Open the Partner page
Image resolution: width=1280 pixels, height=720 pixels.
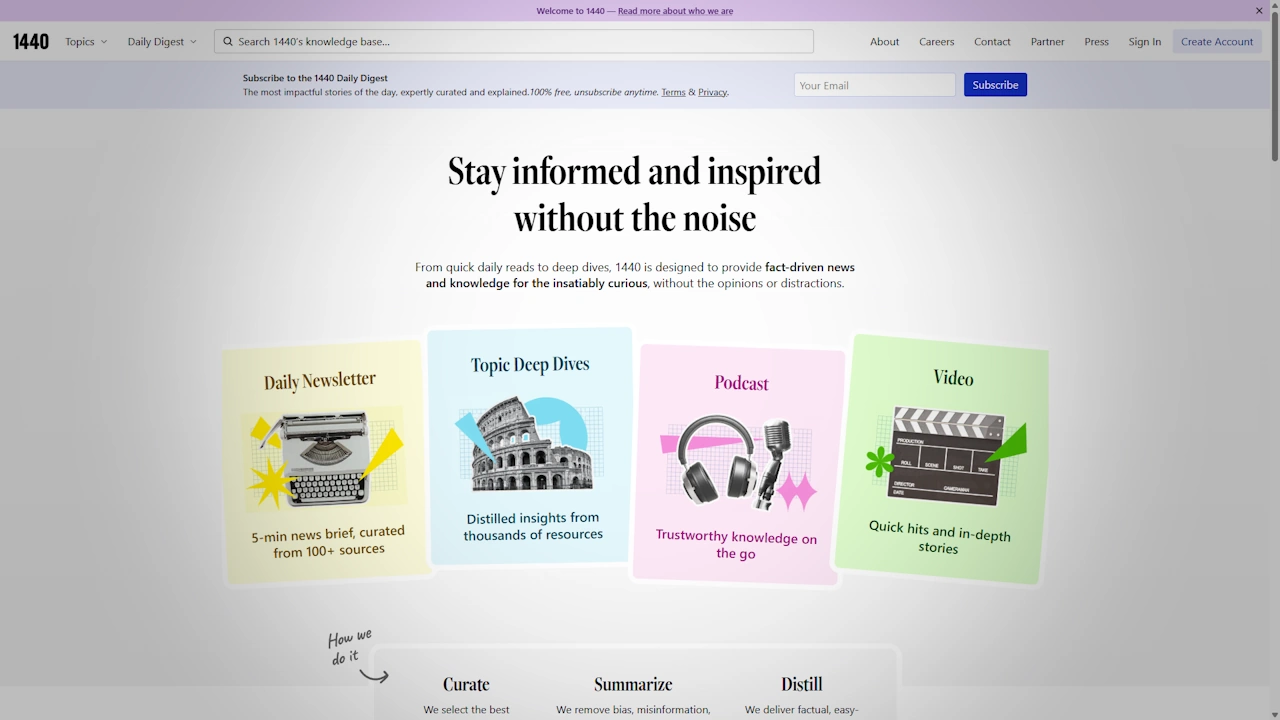pos(1048,42)
